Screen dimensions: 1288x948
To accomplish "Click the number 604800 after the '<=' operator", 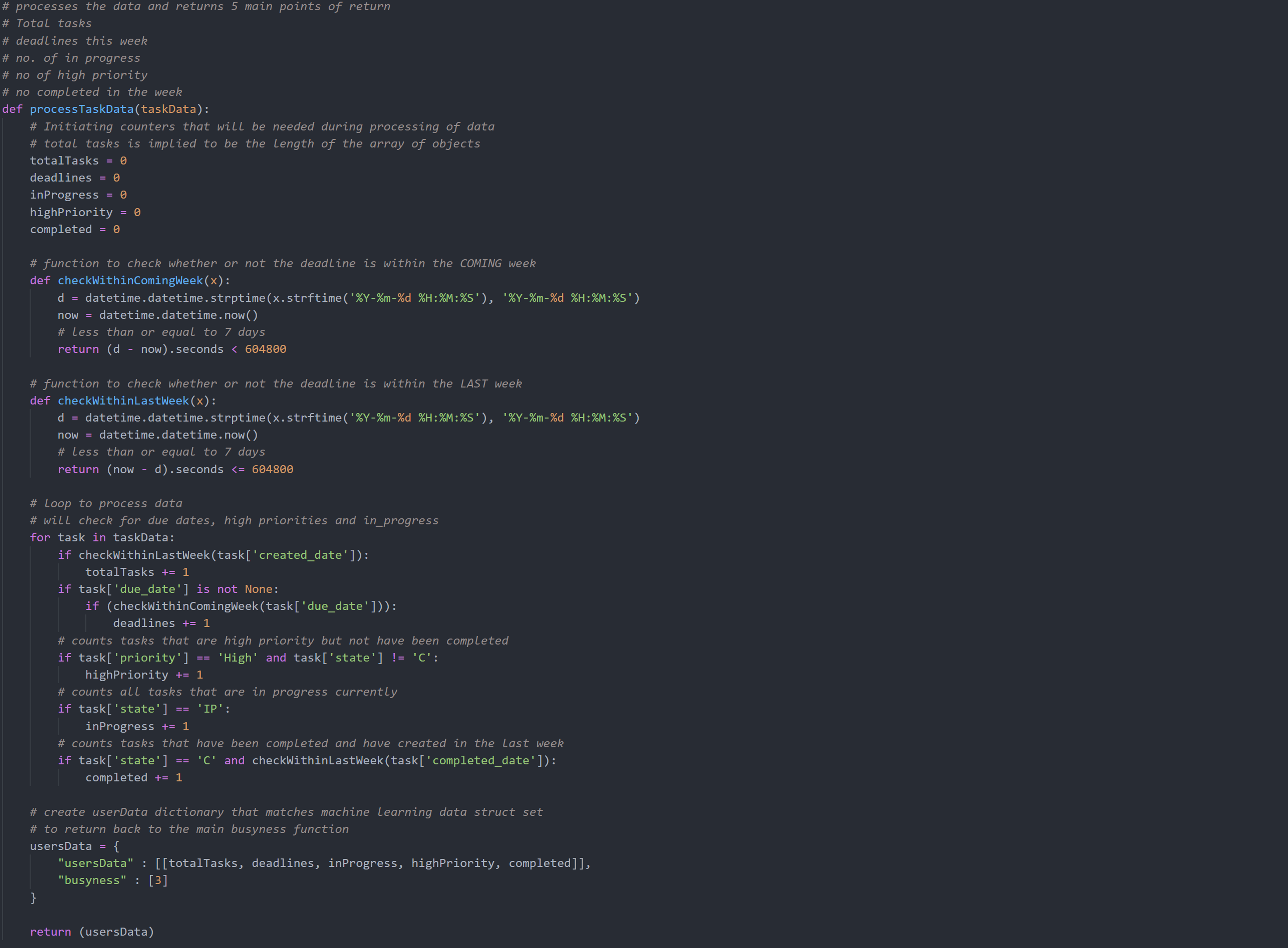I will pos(272,469).
